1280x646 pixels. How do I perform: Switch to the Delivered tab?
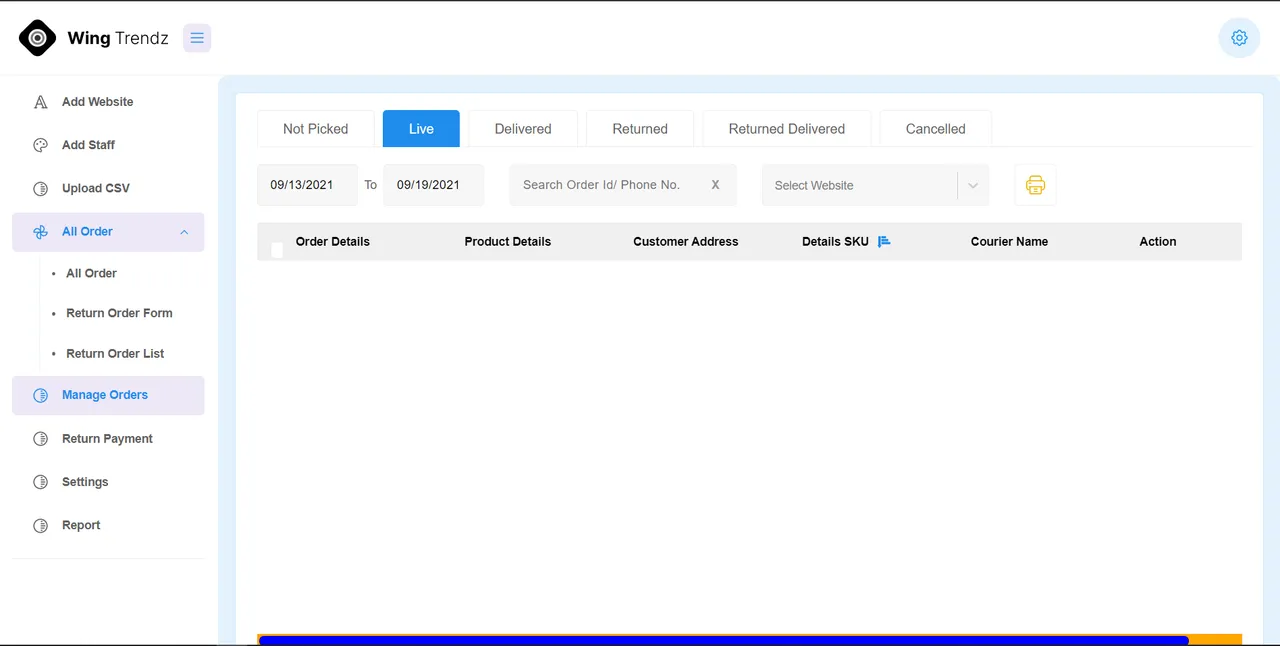click(x=523, y=129)
